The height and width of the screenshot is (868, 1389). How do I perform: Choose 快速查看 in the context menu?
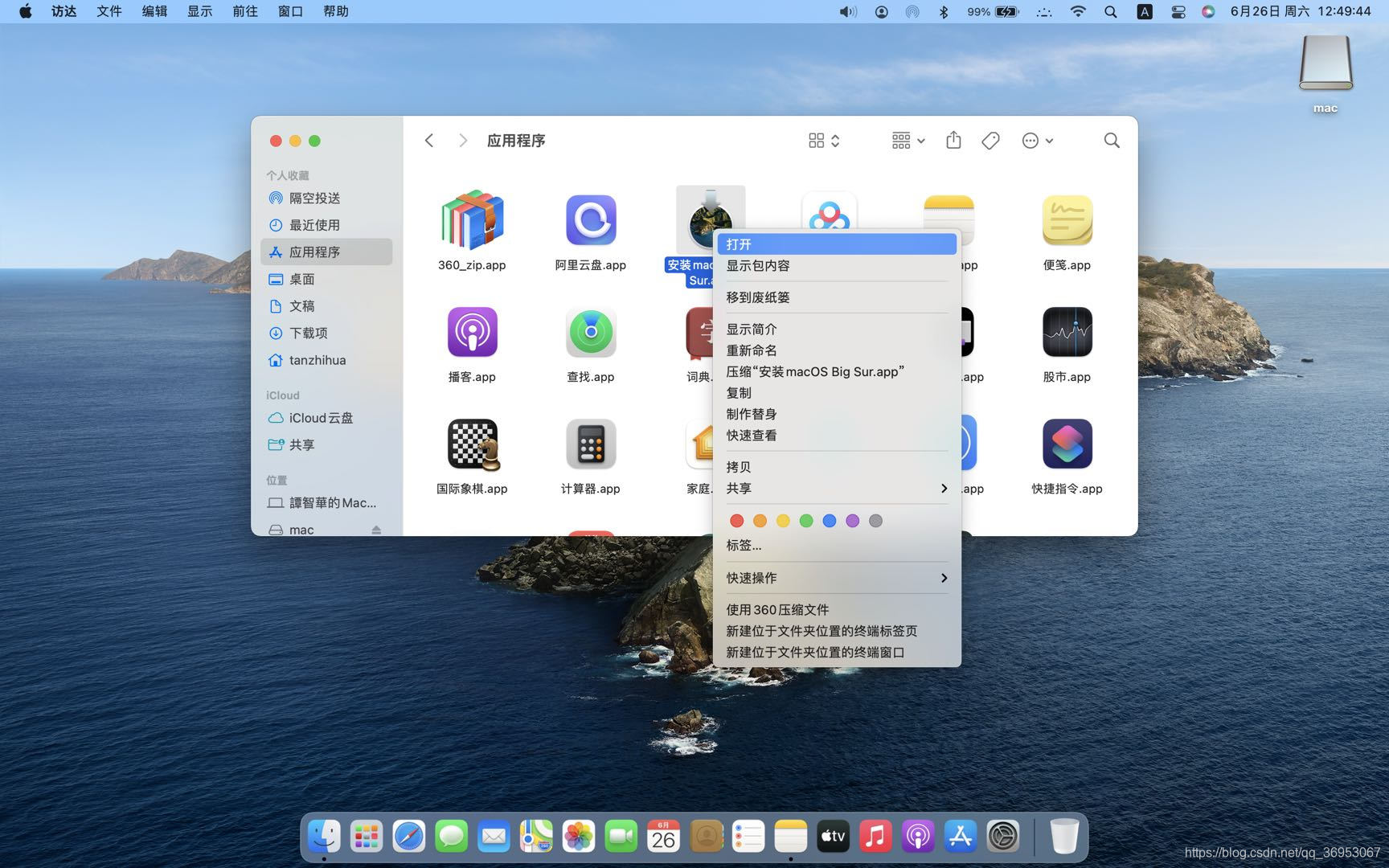(837, 436)
